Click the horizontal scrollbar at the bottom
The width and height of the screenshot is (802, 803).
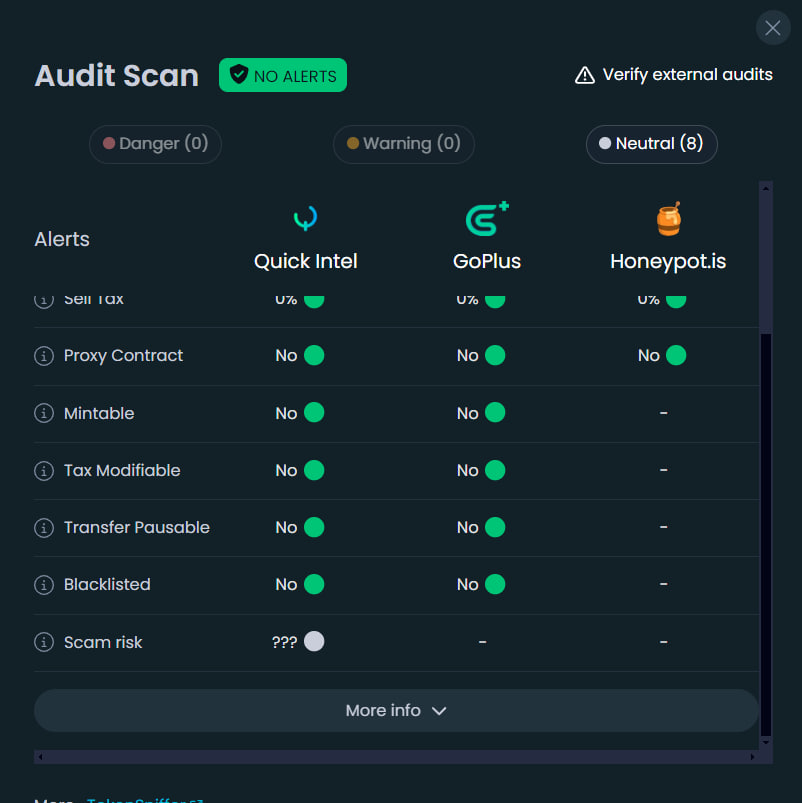click(x=396, y=757)
